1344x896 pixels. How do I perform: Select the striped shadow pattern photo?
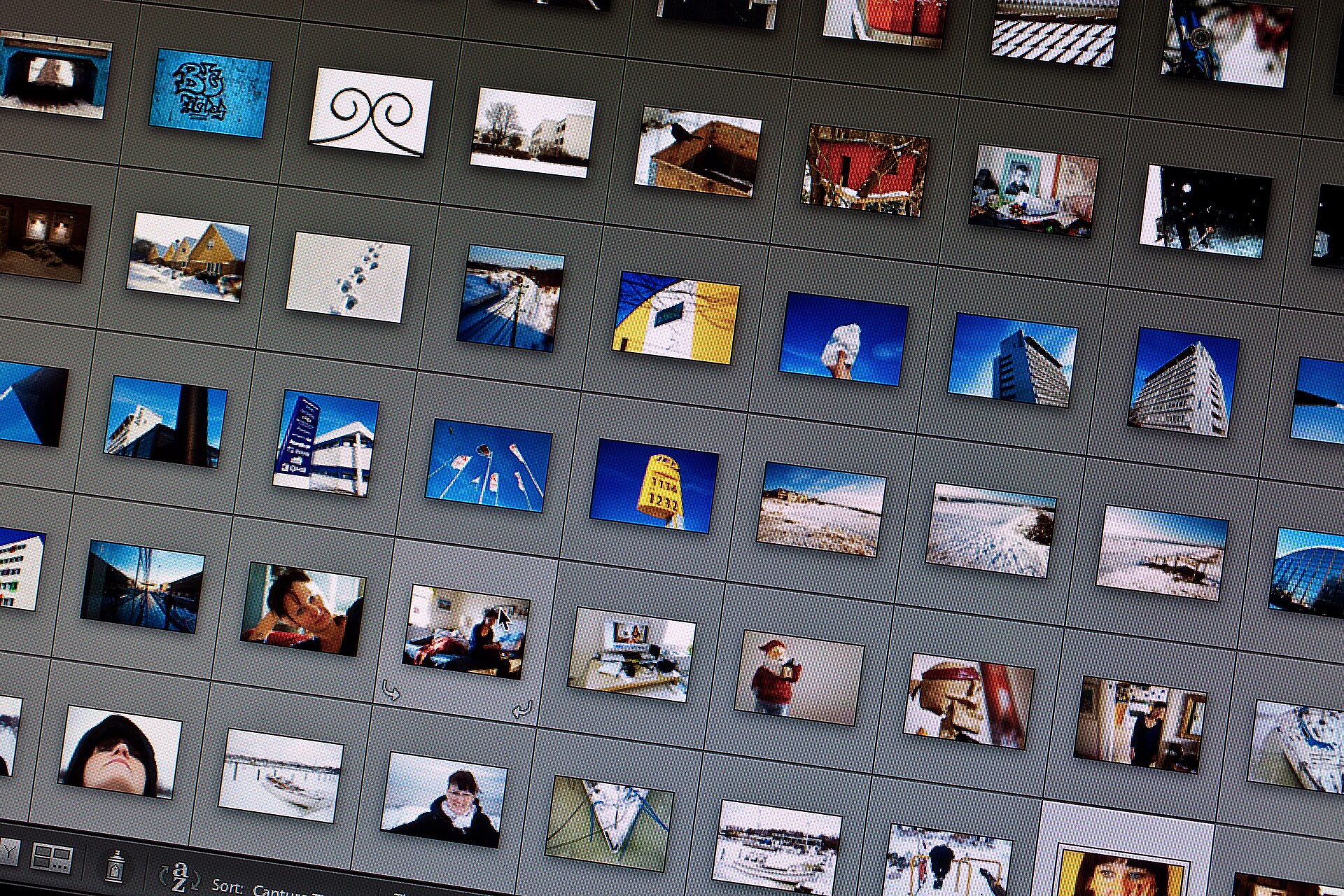[1054, 34]
